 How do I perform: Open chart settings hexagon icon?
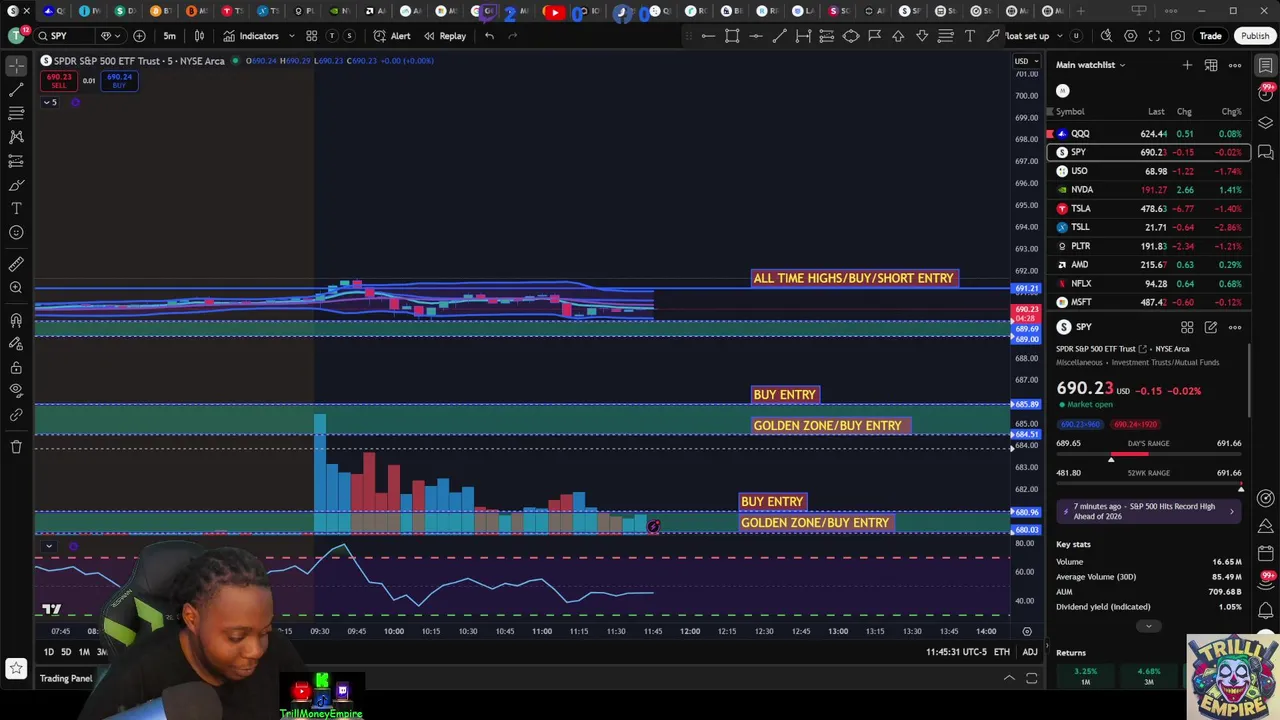point(1130,36)
